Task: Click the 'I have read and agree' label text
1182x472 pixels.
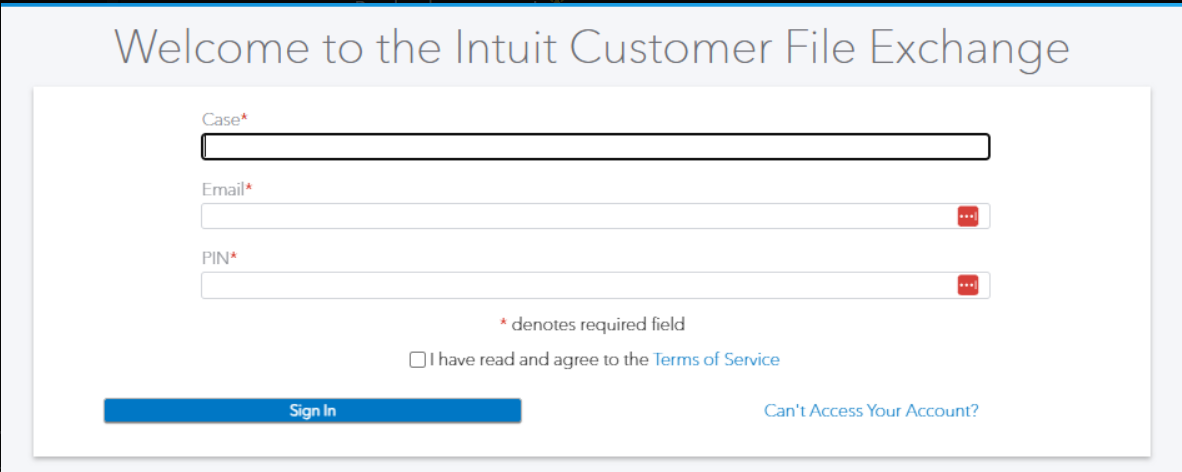Action: (539, 359)
